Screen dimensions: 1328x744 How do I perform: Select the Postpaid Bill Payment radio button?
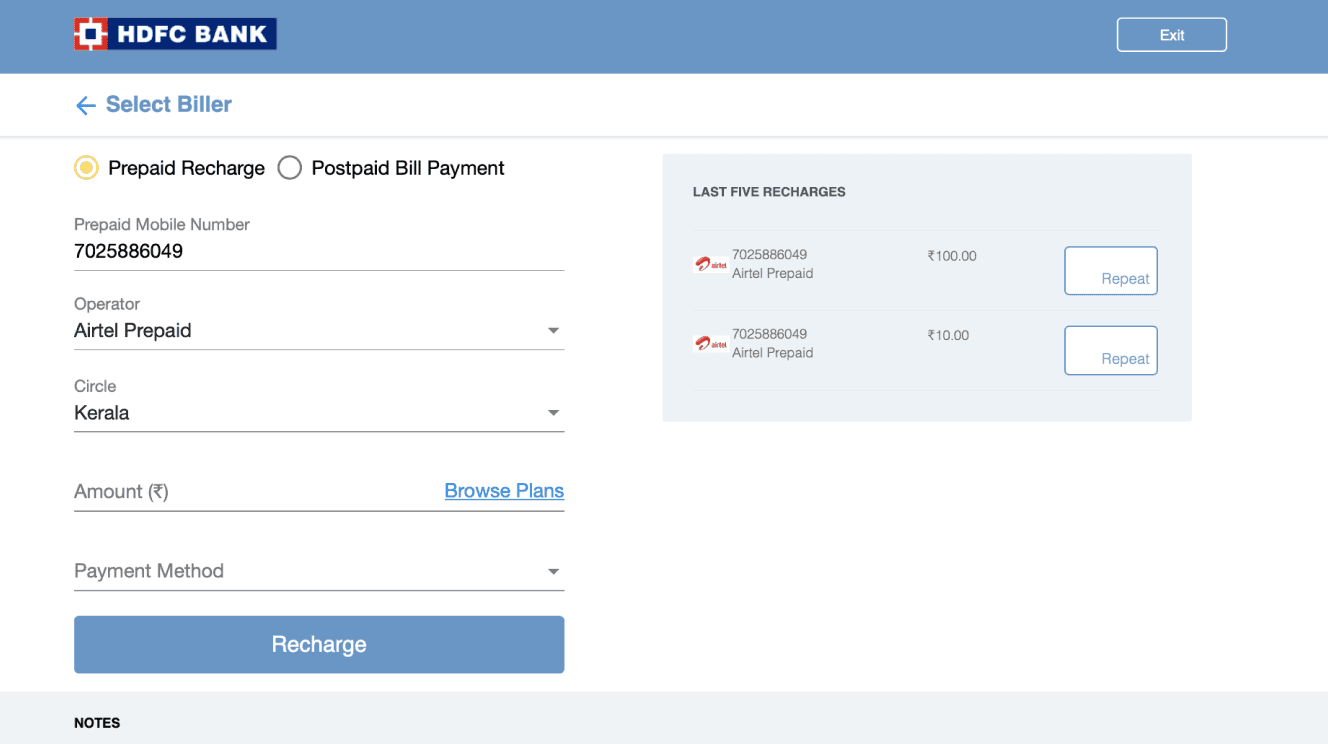[x=290, y=168]
